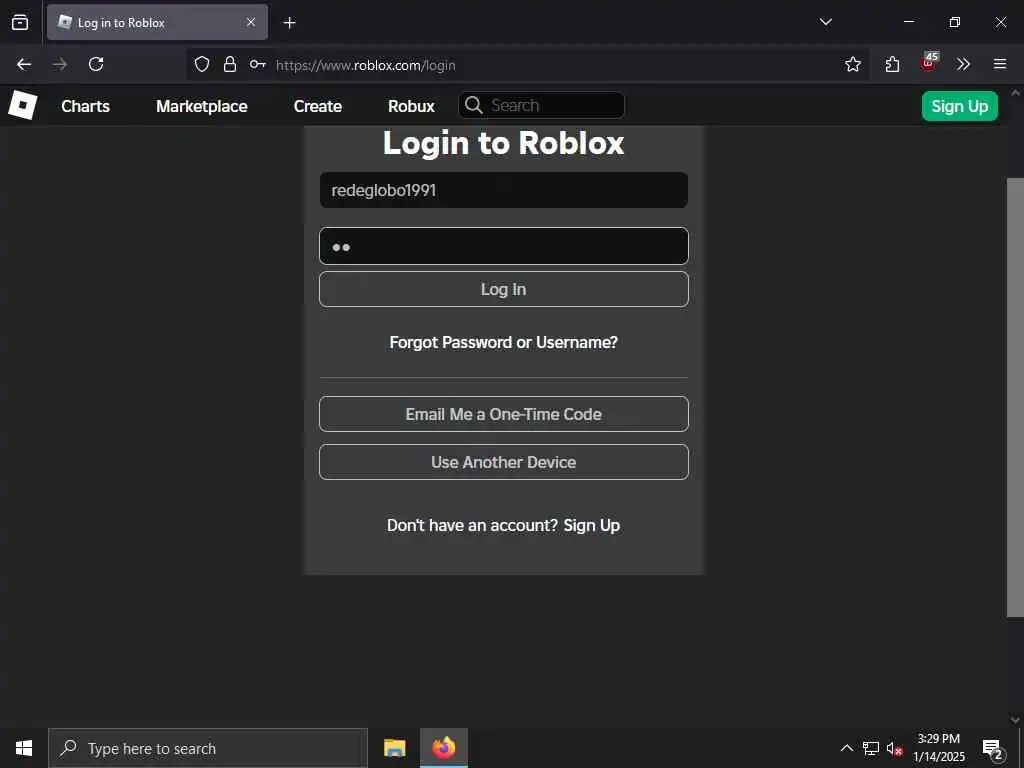Open File Explorer from the taskbar
The height and width of the screenshot is (768, 1024).
point(394,748)
